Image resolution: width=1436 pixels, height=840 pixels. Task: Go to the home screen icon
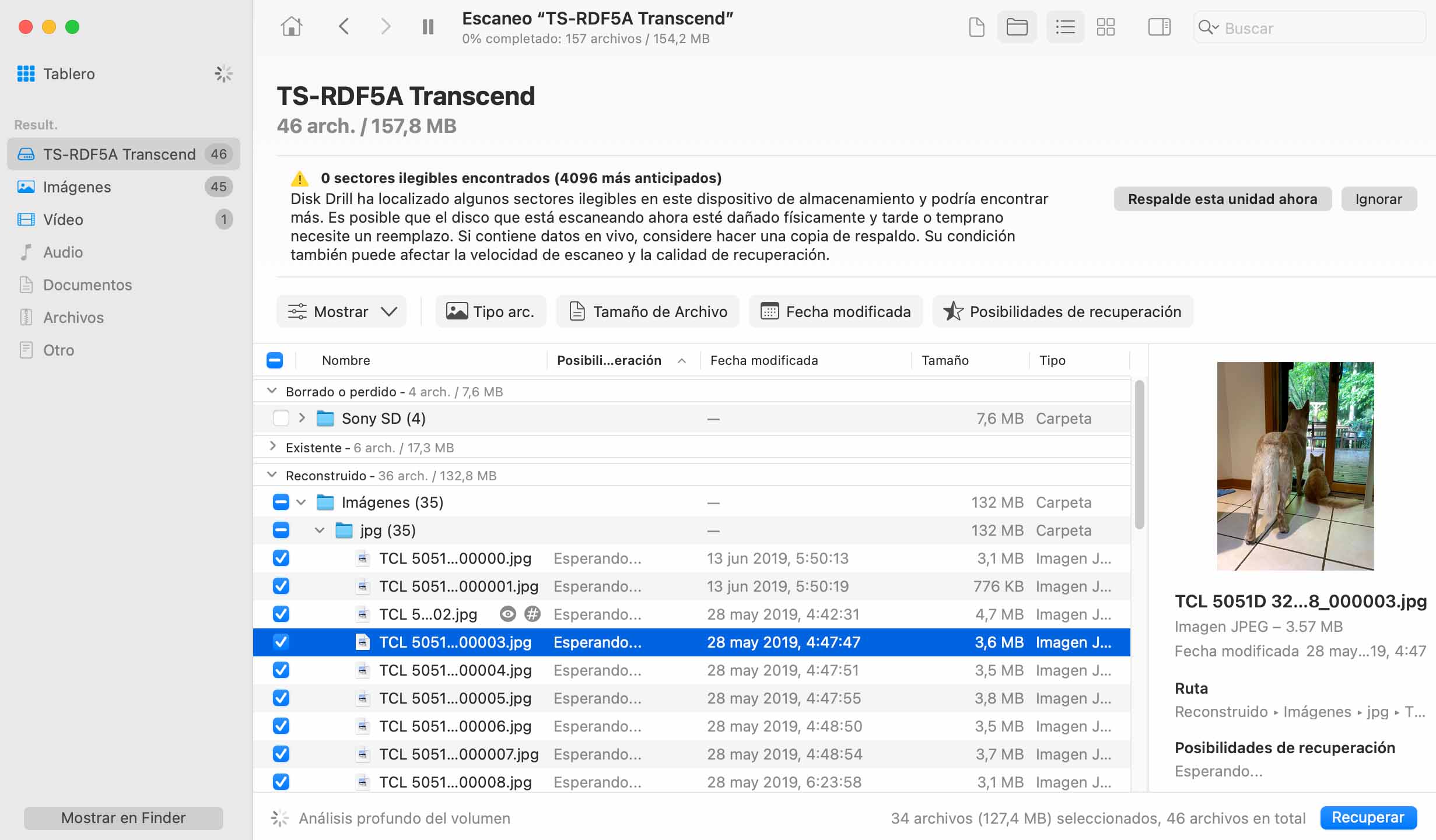click(291, 27)
